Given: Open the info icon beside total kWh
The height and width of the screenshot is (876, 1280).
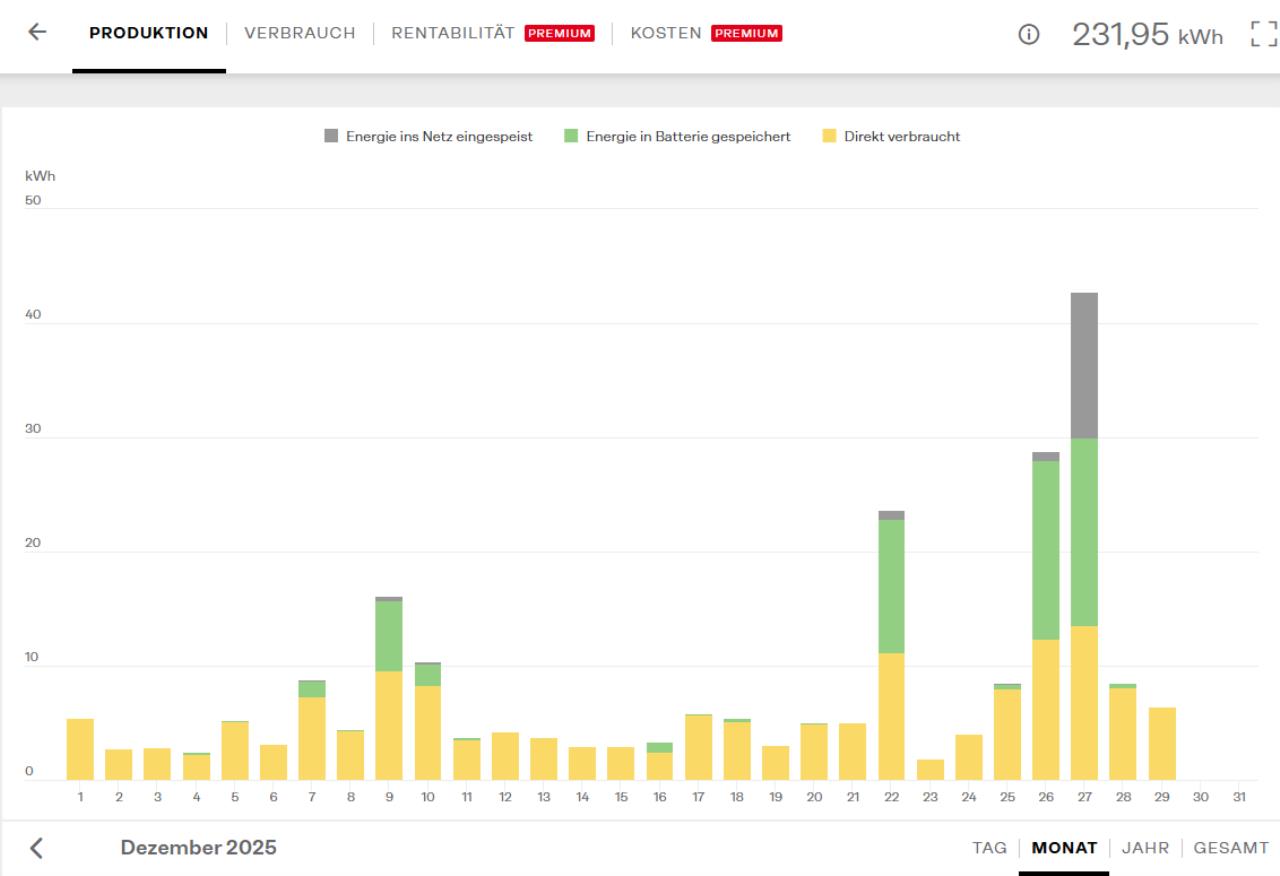Looking at the screenshot, I should pyautogui.click(x=1027, y=34).
